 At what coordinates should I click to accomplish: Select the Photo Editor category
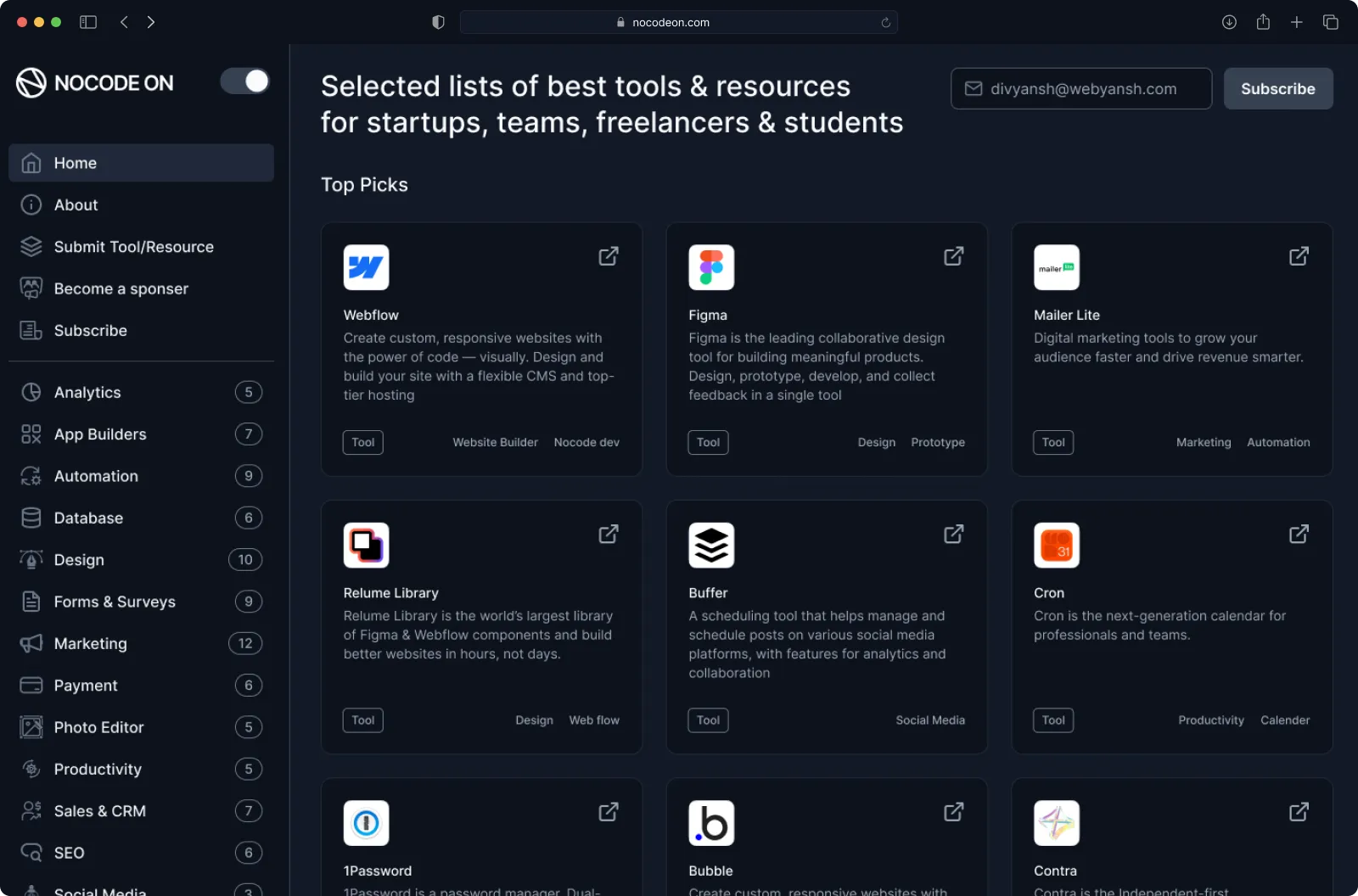click(x=141, y=727)
